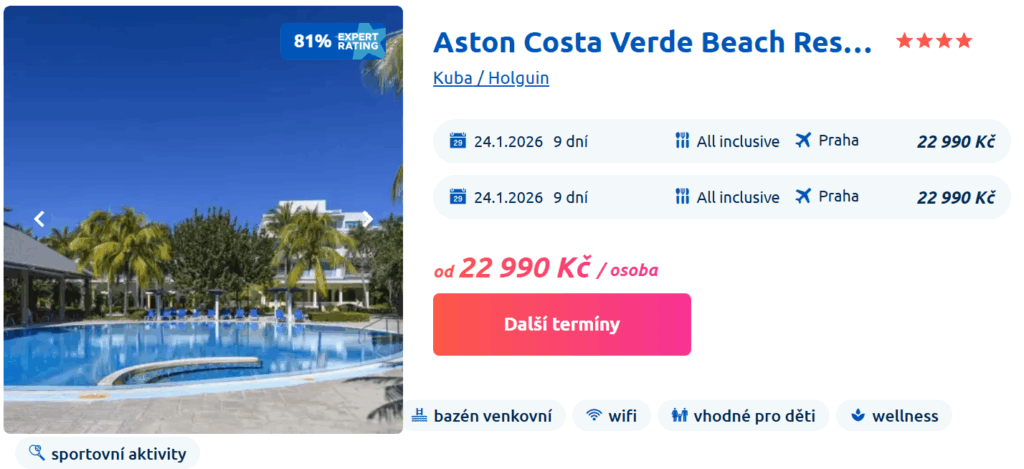This screenshot has width=1024, height=469.
Task: Open the Další termíny button
Action: coord(561,324)
